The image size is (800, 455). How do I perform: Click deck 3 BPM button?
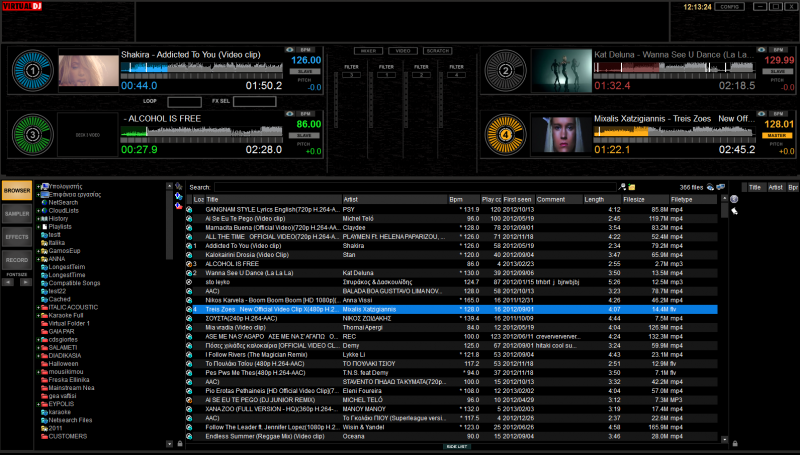click(x=306, y=114)
